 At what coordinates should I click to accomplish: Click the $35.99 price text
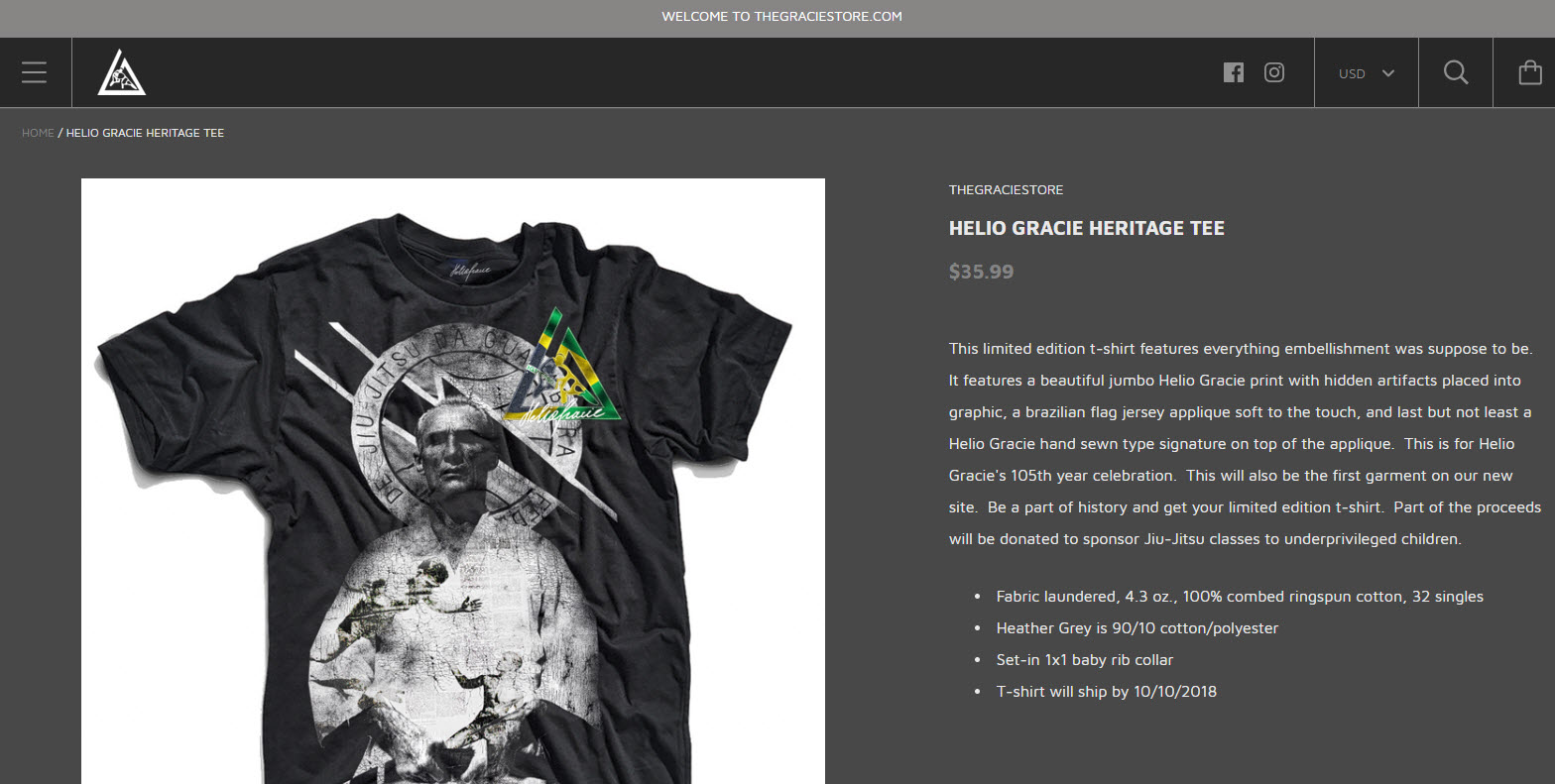(x=981, y=272)
